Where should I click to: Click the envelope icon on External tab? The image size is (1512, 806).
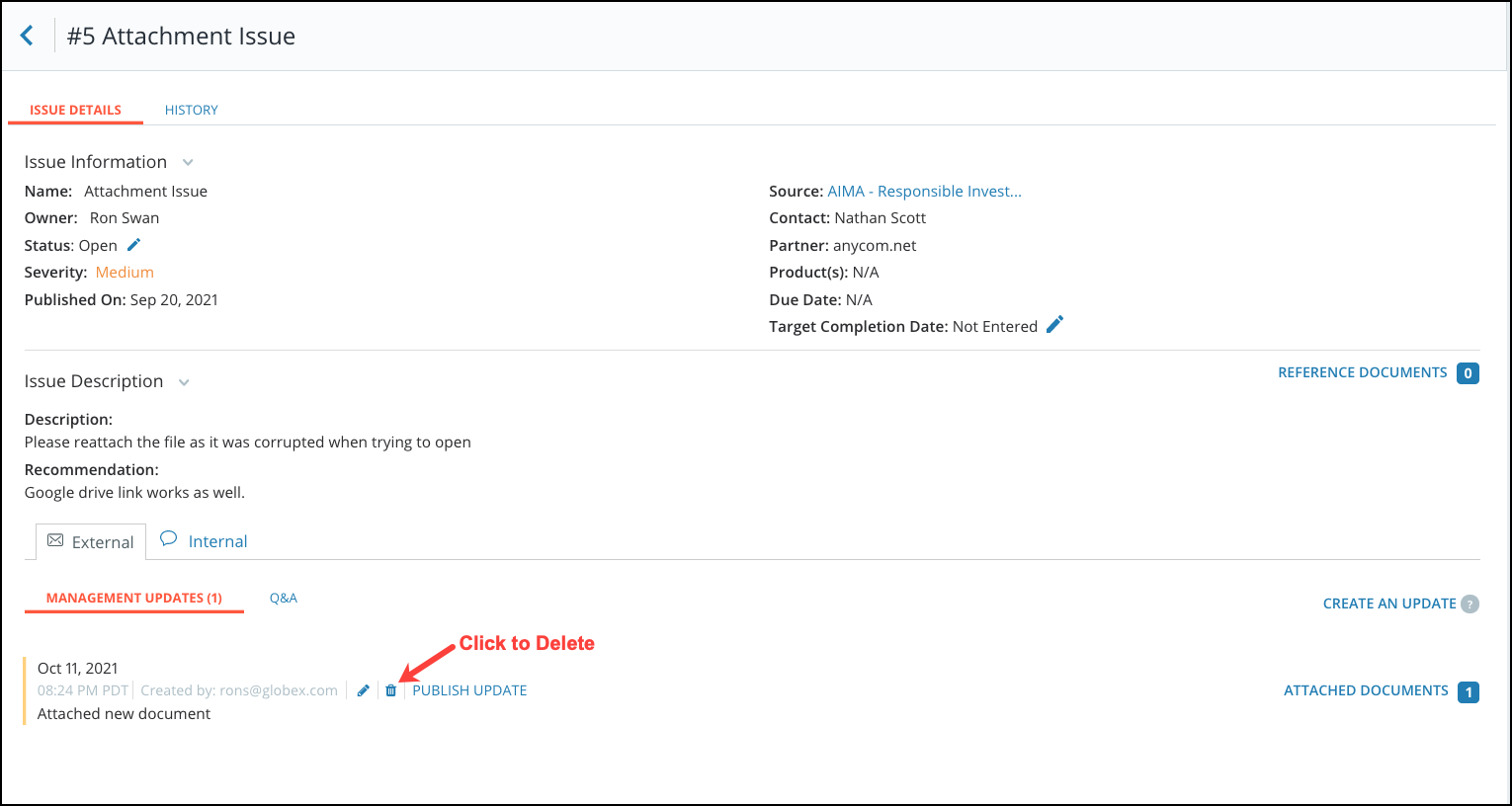55,541
